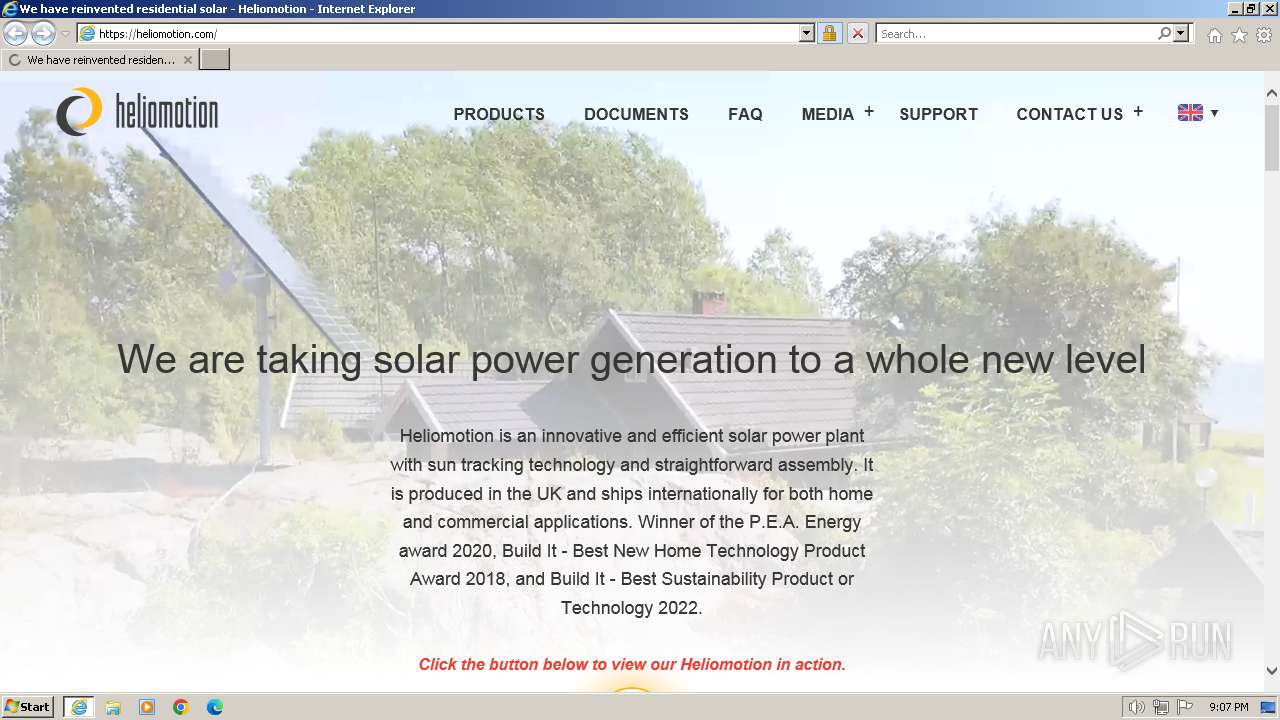Open Favorites star icon
The height and width of the screenshot is (720, 1280).
pyautogui.click(x=1239, y=35)
